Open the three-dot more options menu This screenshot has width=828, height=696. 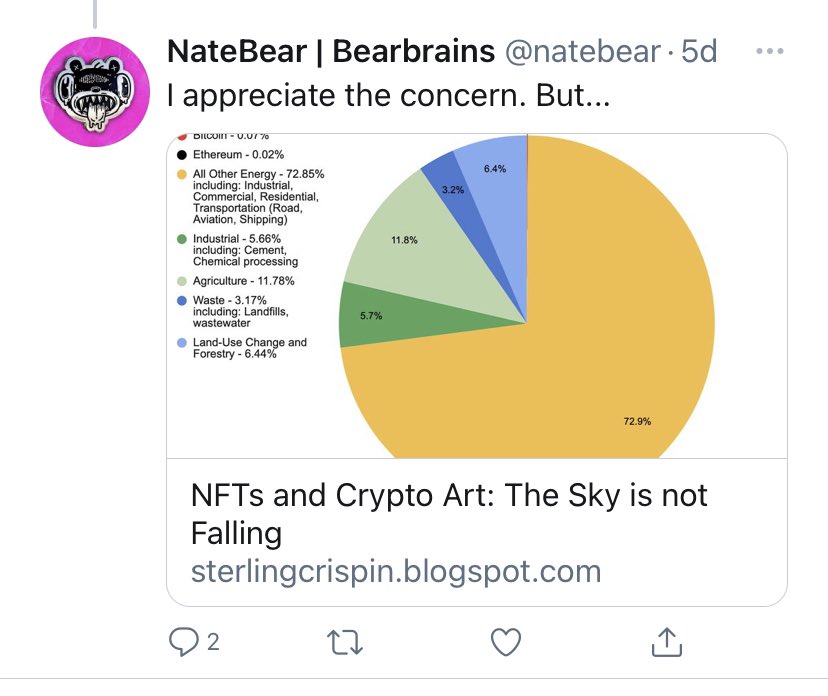(x=769, y=51)
